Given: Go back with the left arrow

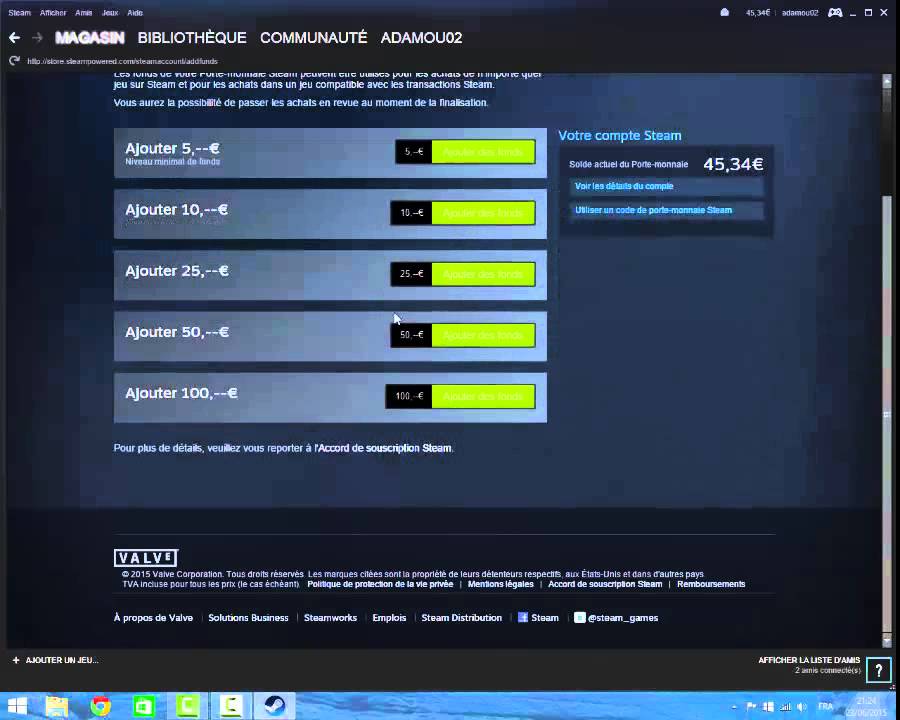Looking at the screenshot, I should [x=15, y=38].
